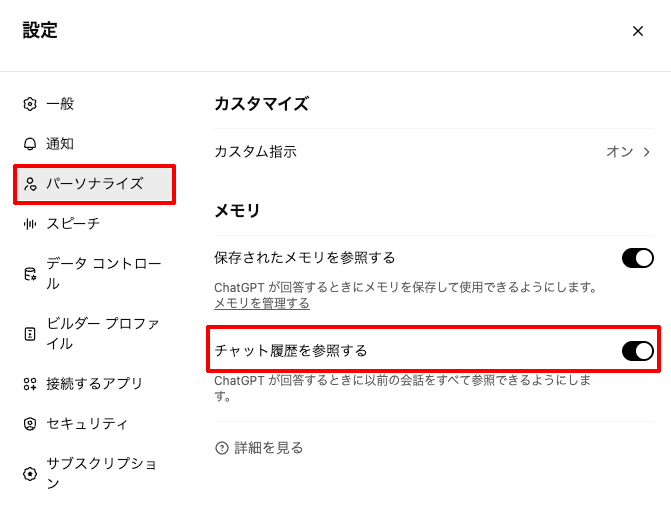This screenshot has height=518, width=671.
Task: Click the General (一般) gear icon
Action: (x=30, y=104)
